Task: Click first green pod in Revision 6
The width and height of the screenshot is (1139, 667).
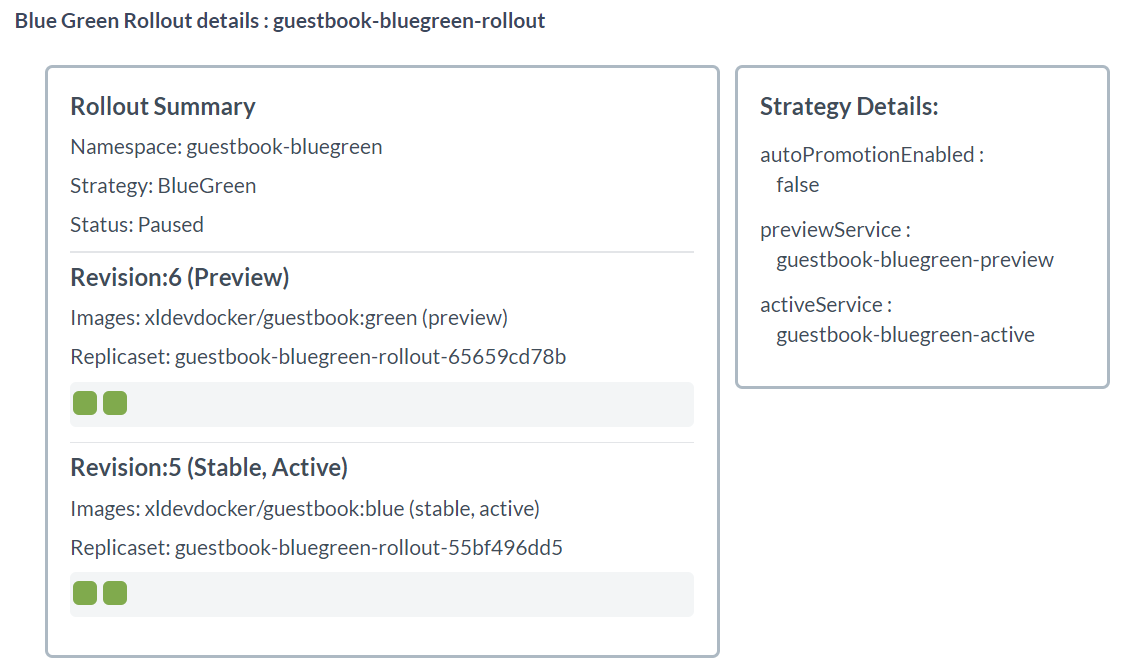Action: (x=85, y=403)
